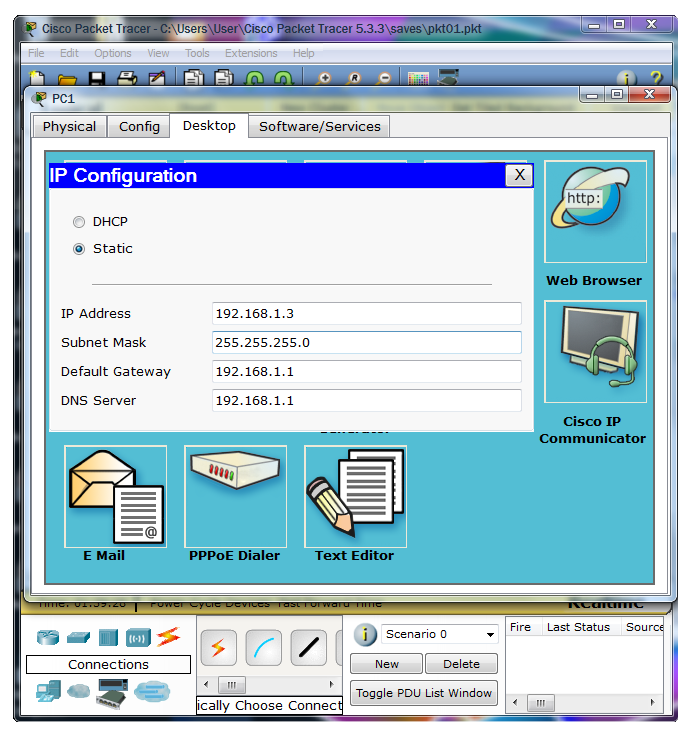Click the Save floppy disk icon
Image resolution: width=694 pixels, height=736 pixels.
pos(97,78)
